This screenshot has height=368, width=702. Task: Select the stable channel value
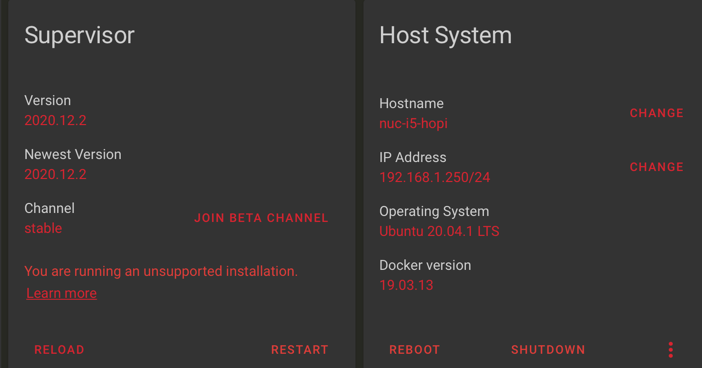point(43,228)
